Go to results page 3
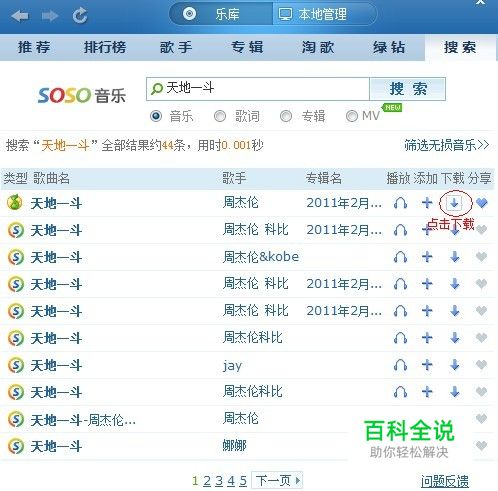The height and width of the screenshot is (491, 498). point(219,481)
